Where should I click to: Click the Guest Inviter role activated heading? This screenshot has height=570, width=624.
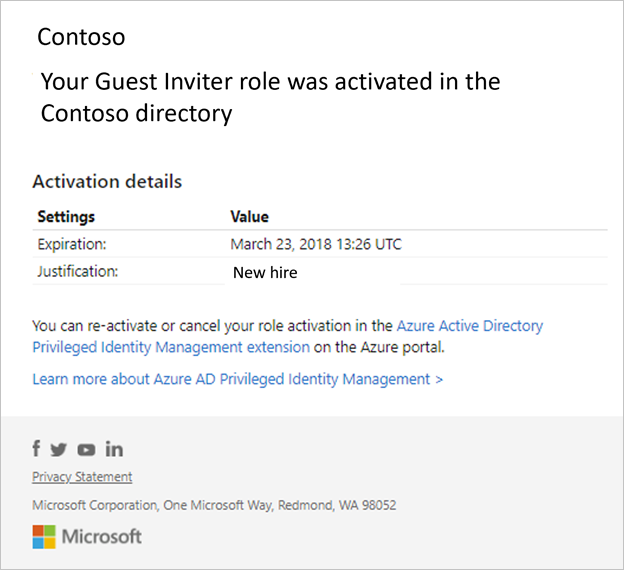271,98
